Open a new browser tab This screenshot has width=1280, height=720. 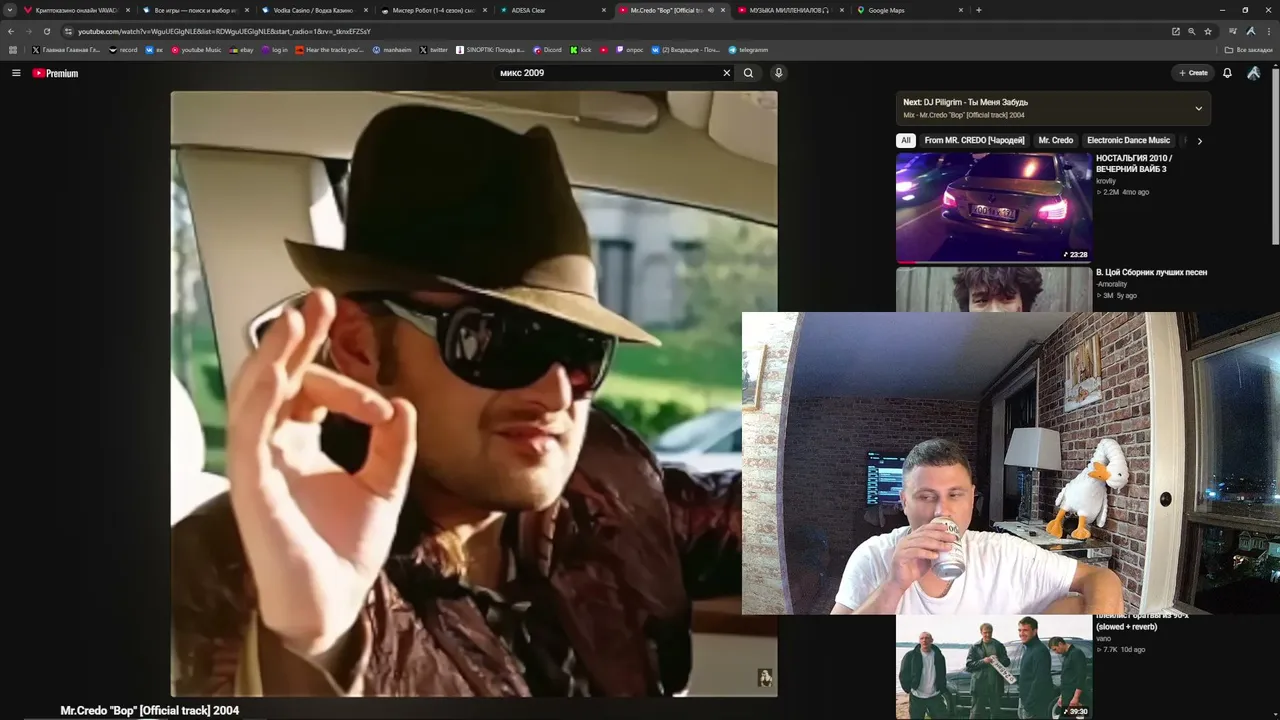978,10
